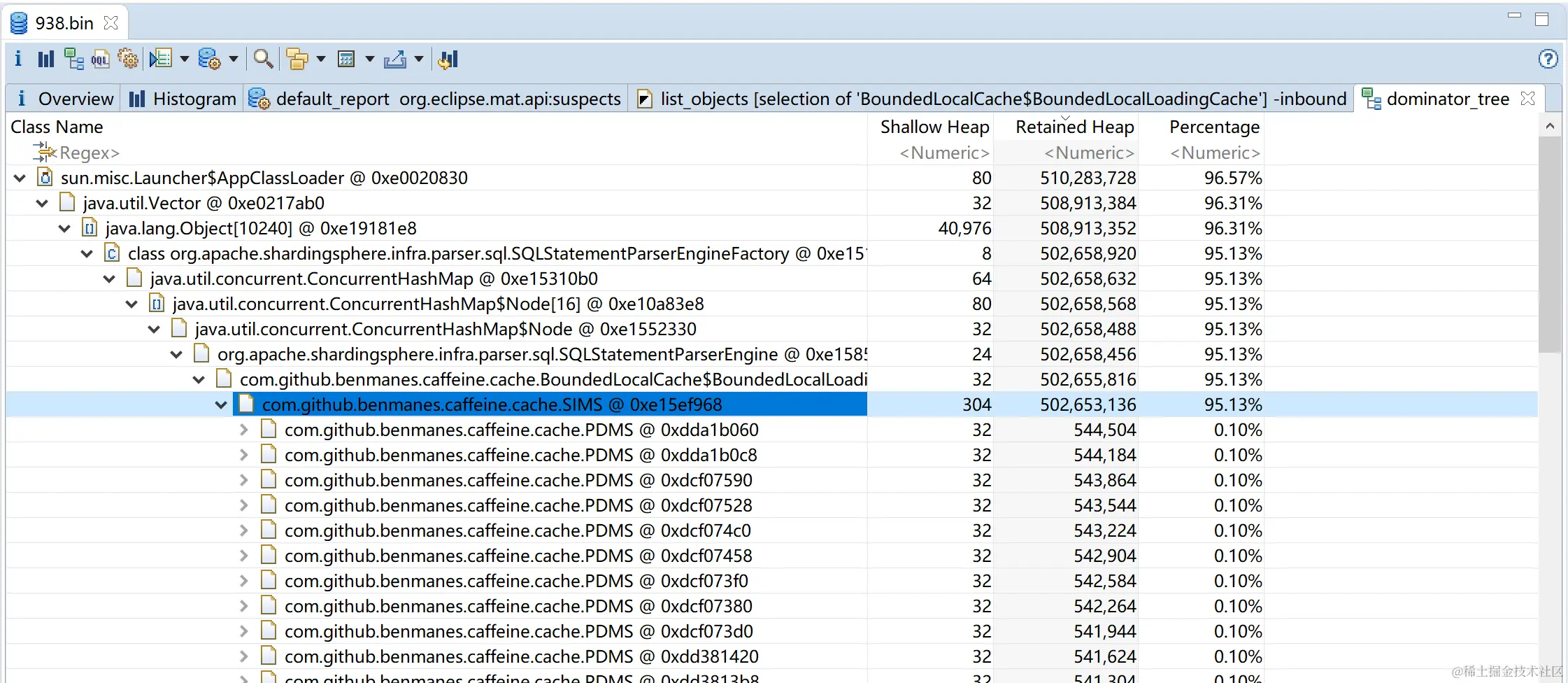Screen dimensions: 1568x683
Task: Click retained heap value 510,283,728
Action: click(1088, 178)
